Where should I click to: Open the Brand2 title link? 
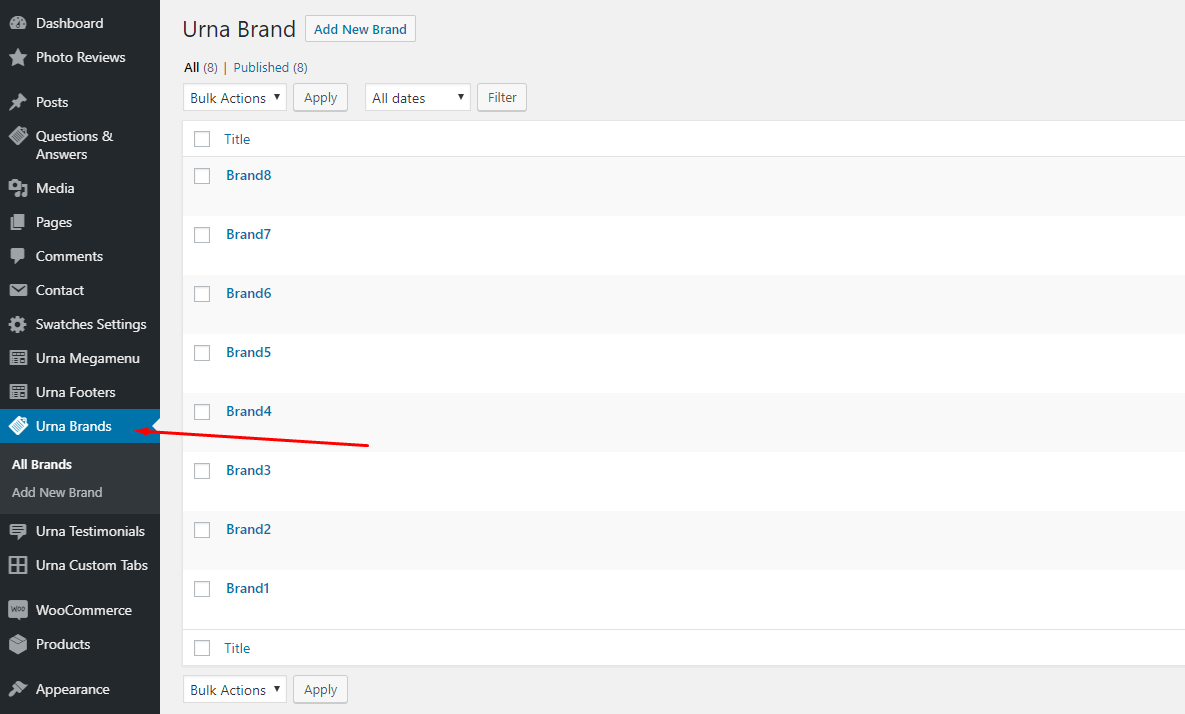coord(249,529)
